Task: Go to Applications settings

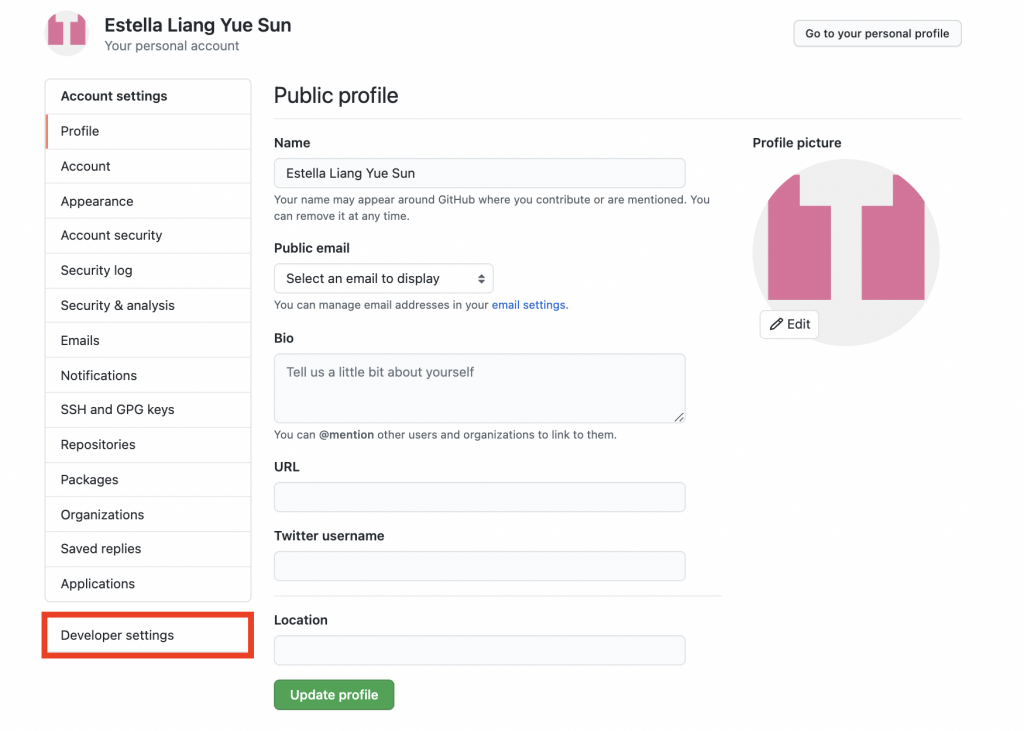Action: point(148,584)
